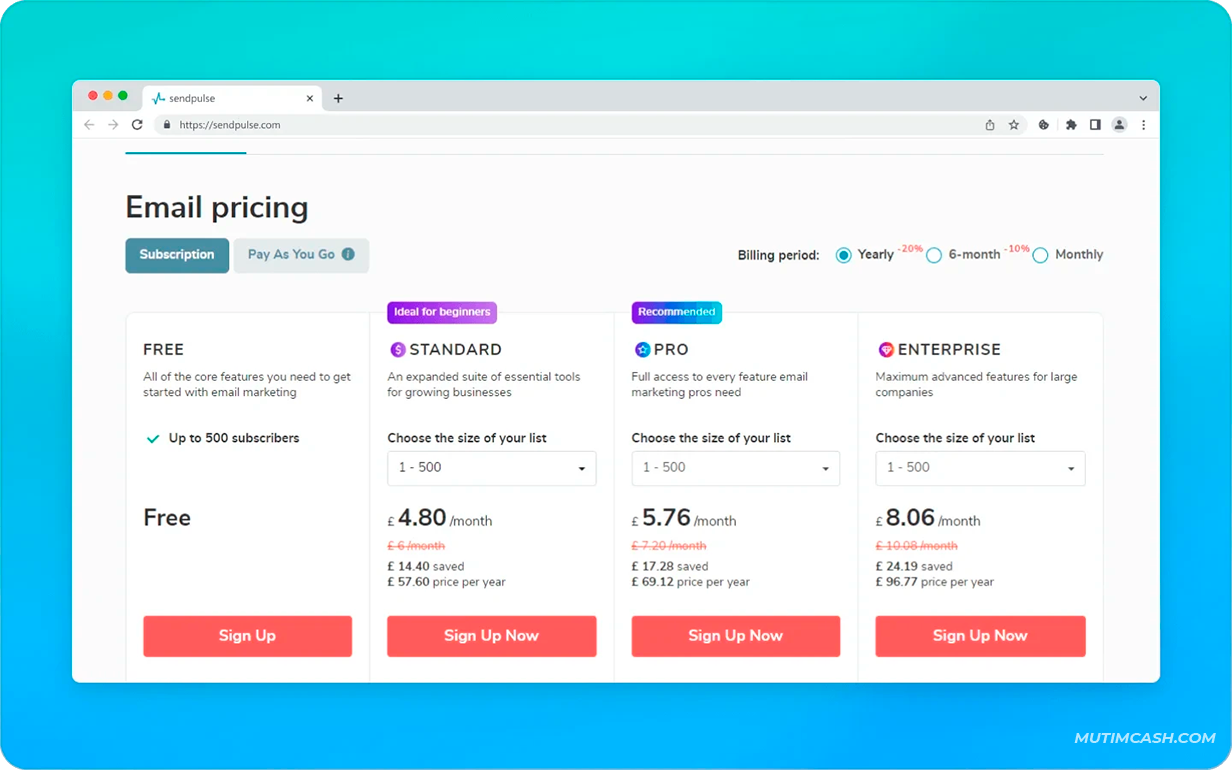Open the Chrome three-dot menu
The image size is (1232, 770).
click(1144, 125)
